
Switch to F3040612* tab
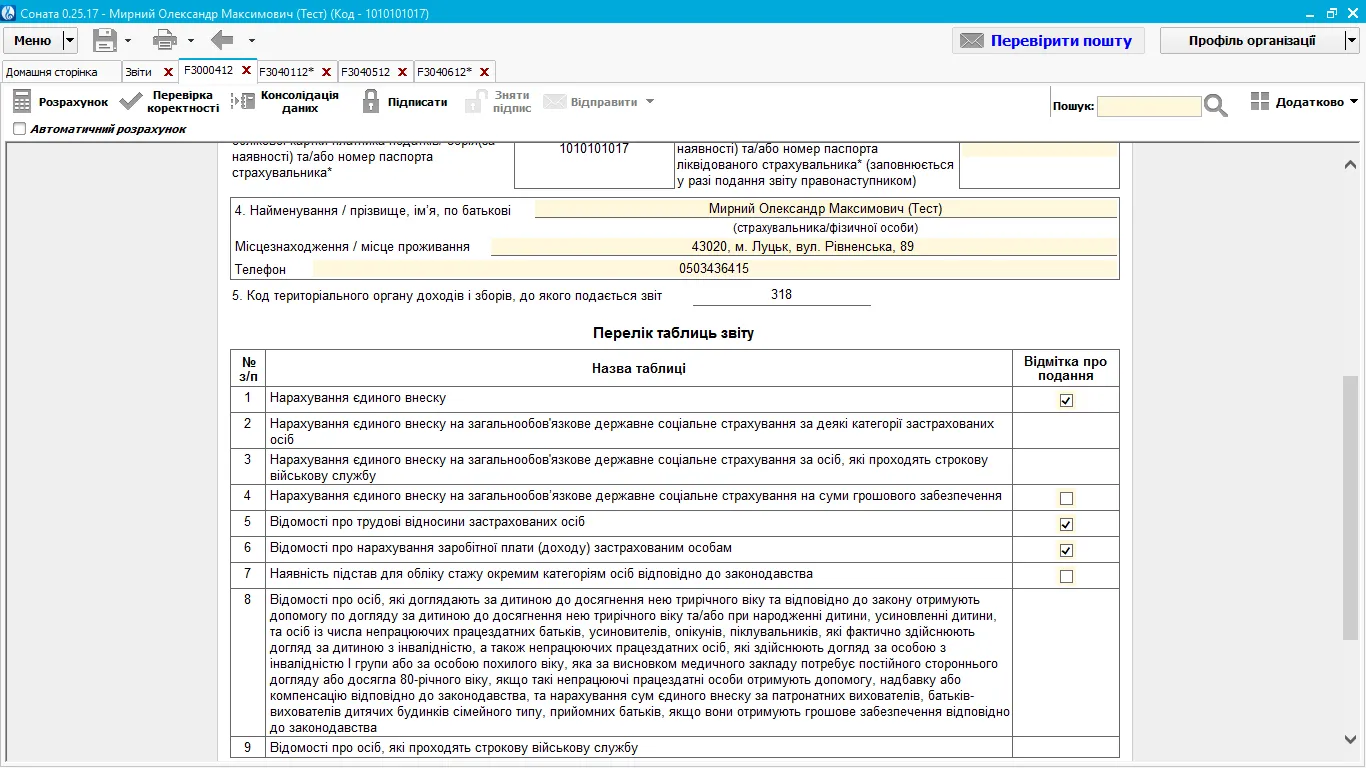point(444,72)
